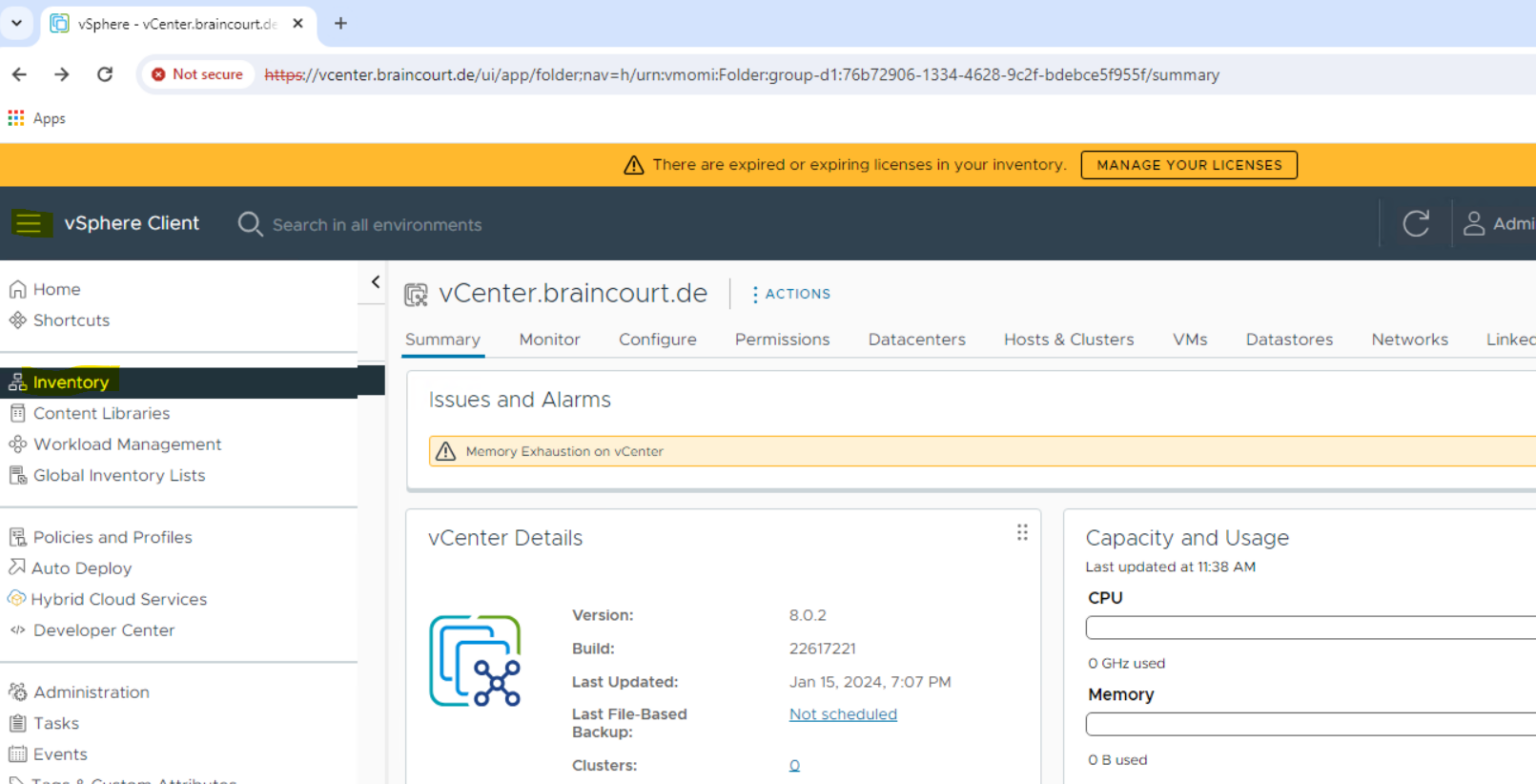Viewport: 1536px width, 784px height.
Task: Open the Datastores tab
Action: 1289,339
